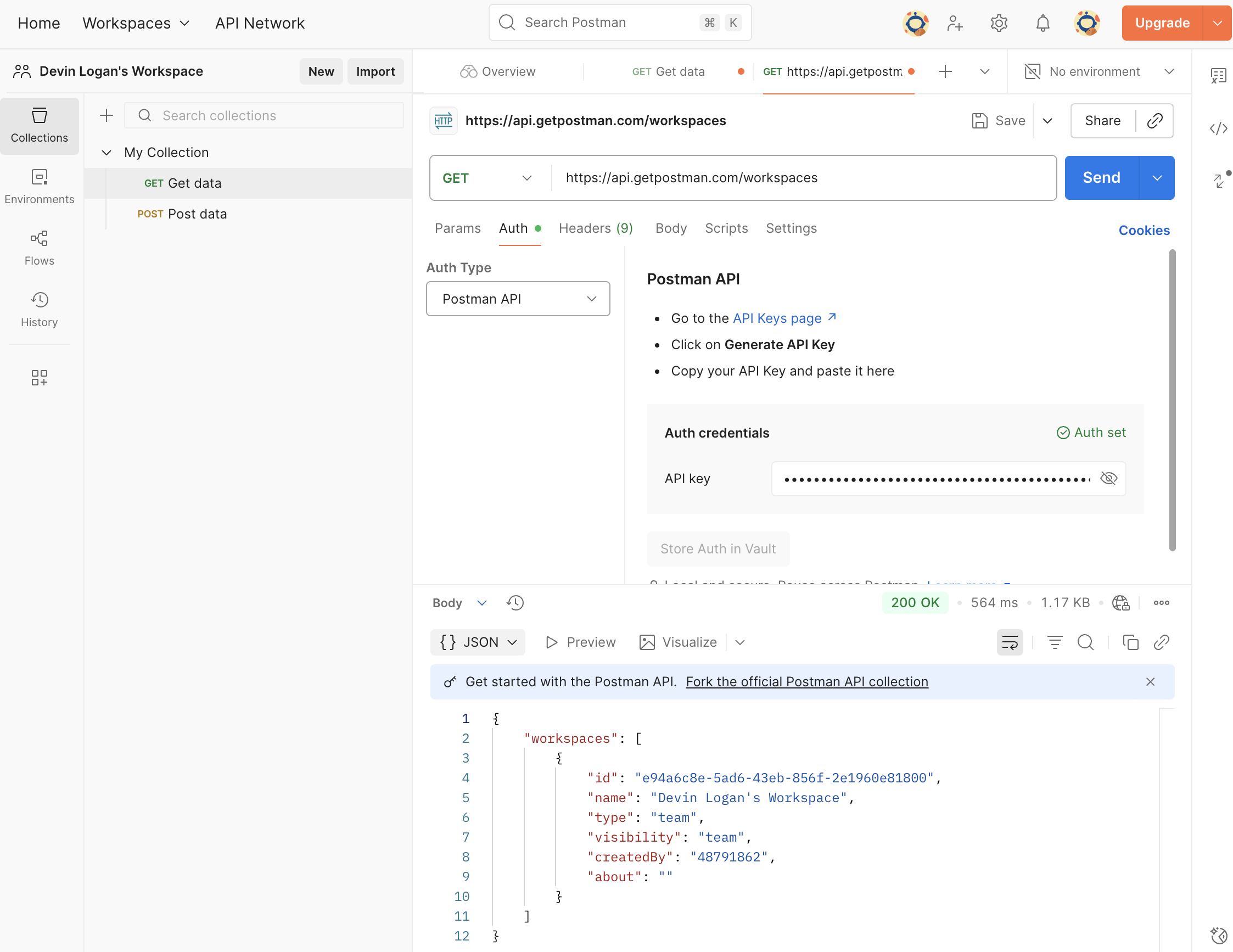
Task: Click the code snippet icon in right sidebar
Action: point(1218,128)
